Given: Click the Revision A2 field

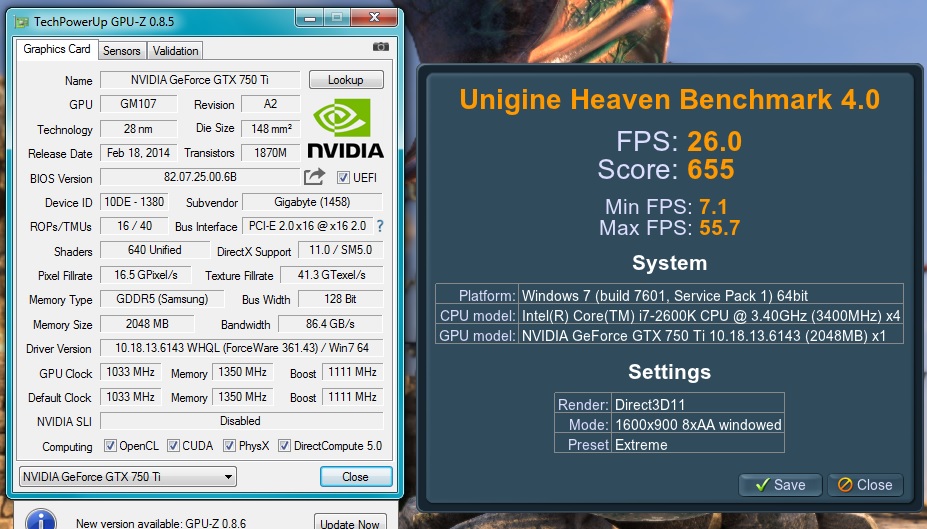Looking at the screenshot, I should click(x=271, y=104).
